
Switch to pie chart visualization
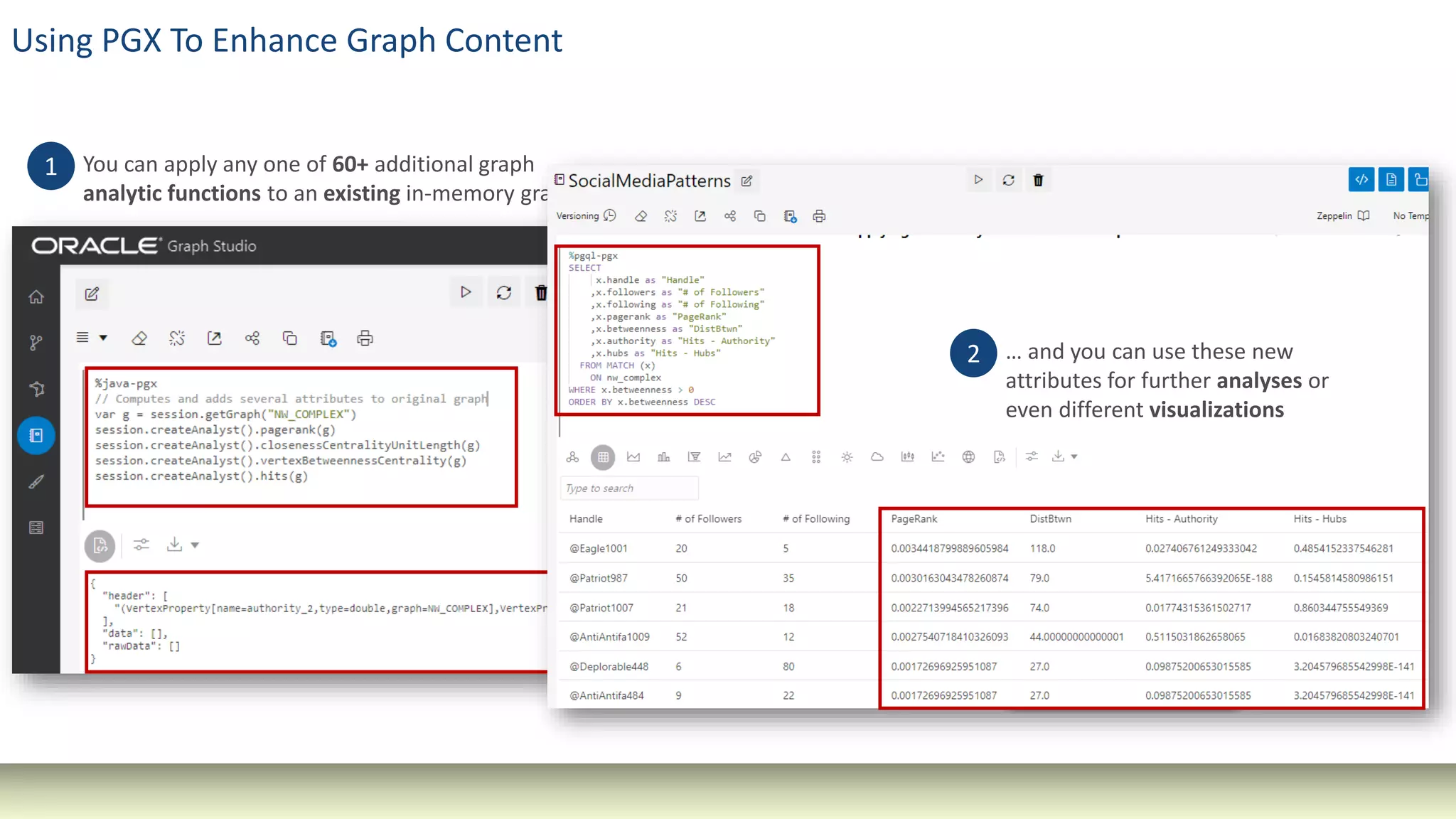coord(755,457)
